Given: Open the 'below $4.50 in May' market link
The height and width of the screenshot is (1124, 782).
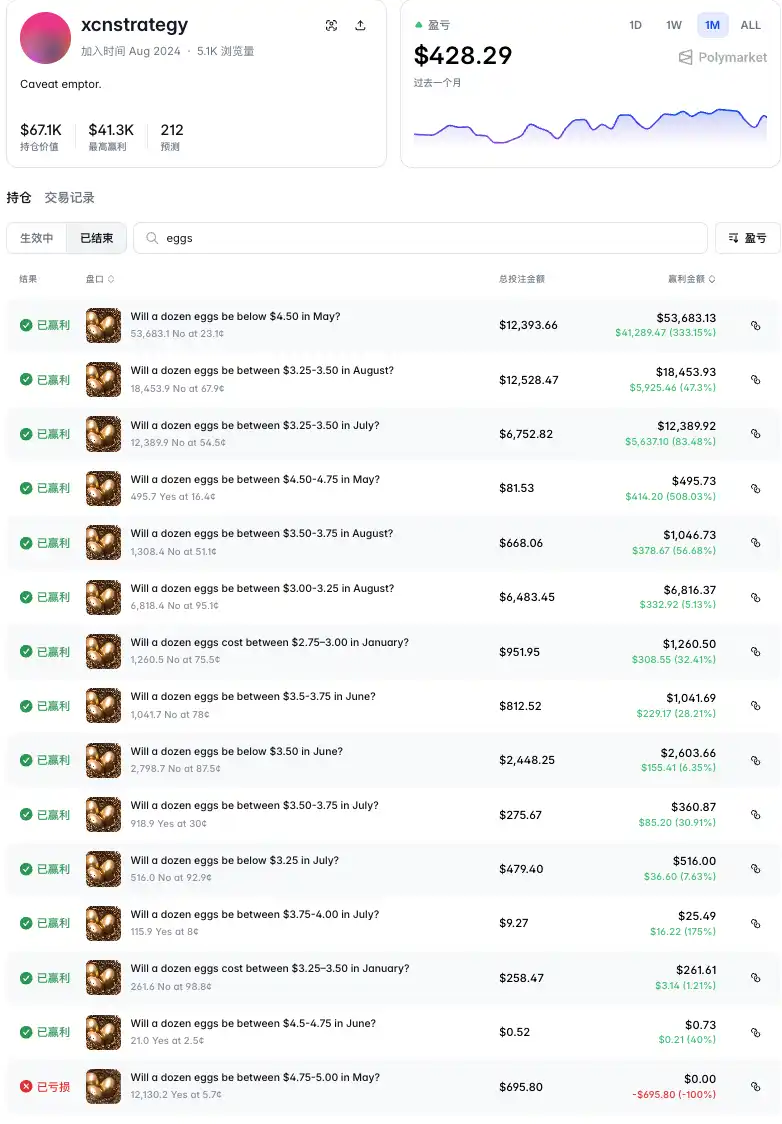Looking at the screenshot, I should 235,317.
